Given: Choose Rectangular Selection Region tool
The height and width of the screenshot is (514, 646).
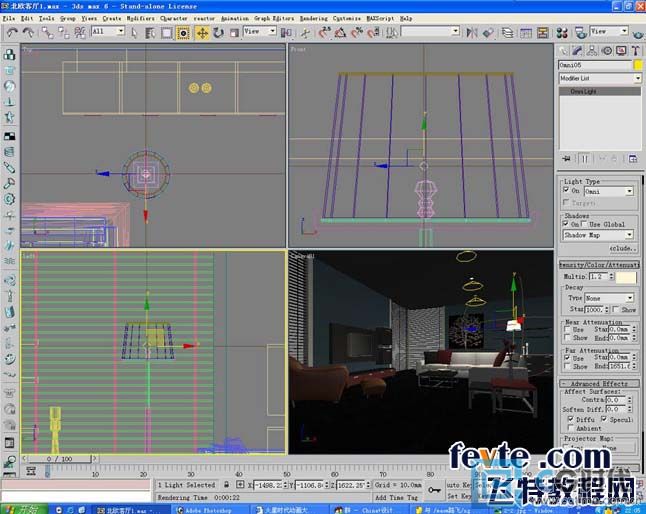Looking at the screenshot, I should coord(166,33).
